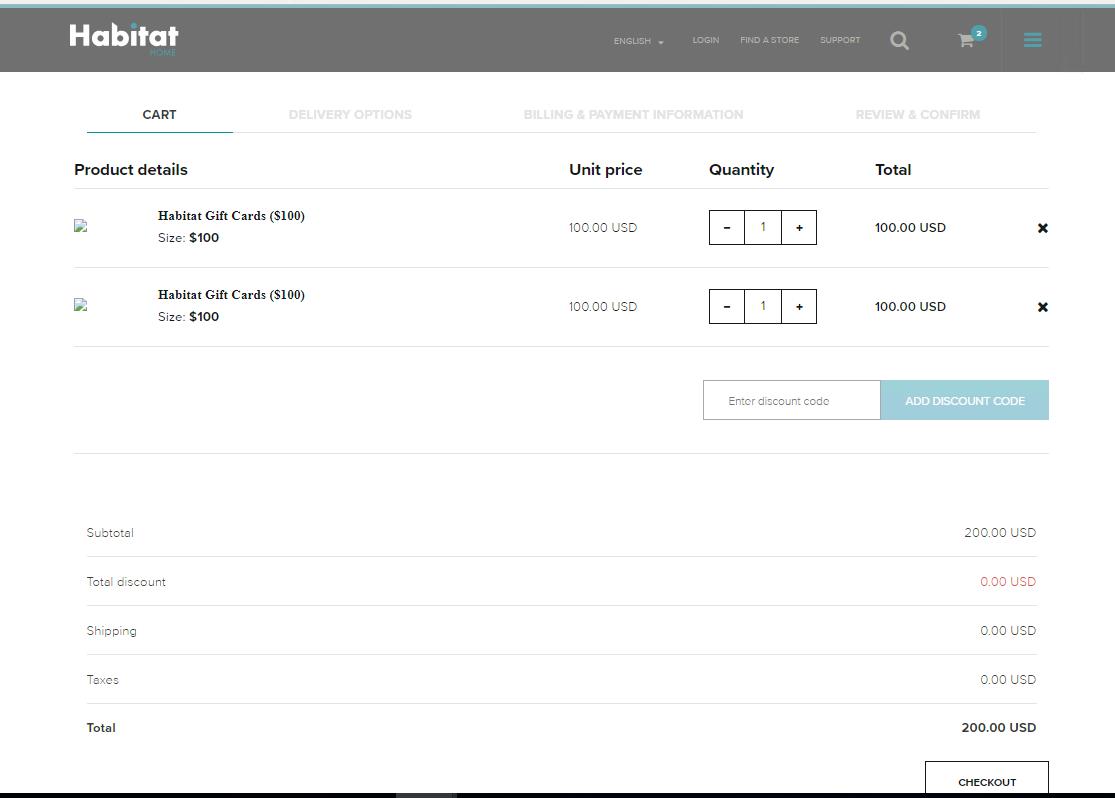Select Billing & Payment Information tab
This screenshot has width=1115, height=798.
[x=634, y=115]
